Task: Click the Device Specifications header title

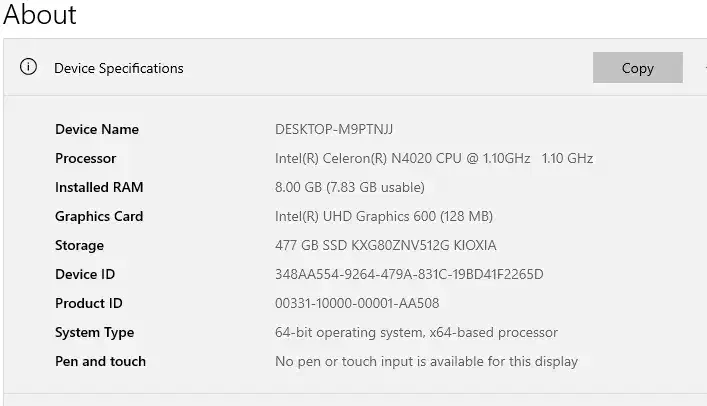Action: 118,68
